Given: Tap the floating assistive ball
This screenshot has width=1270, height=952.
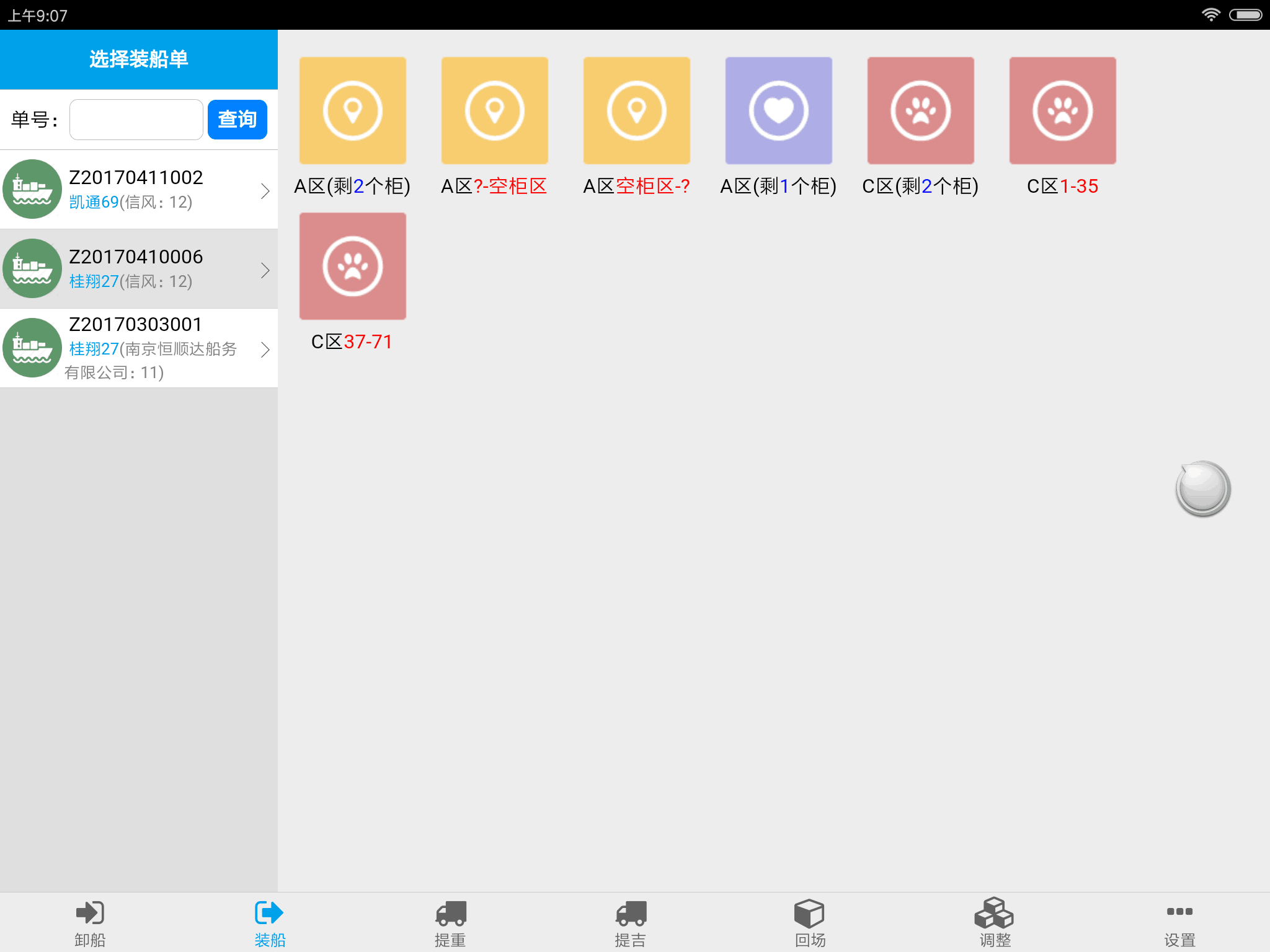Looking at the screenshot, I should pos(1202,488).
